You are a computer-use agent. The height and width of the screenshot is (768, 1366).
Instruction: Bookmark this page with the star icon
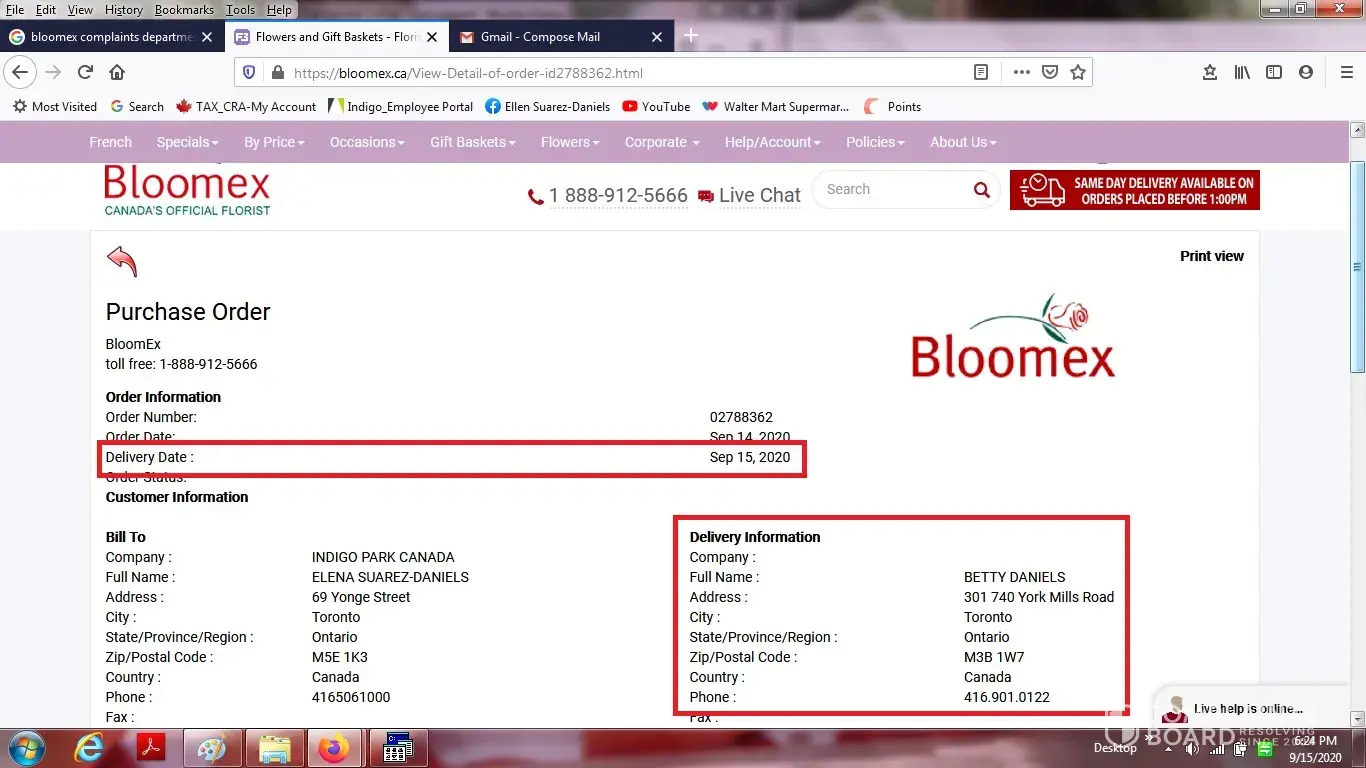1077,72
